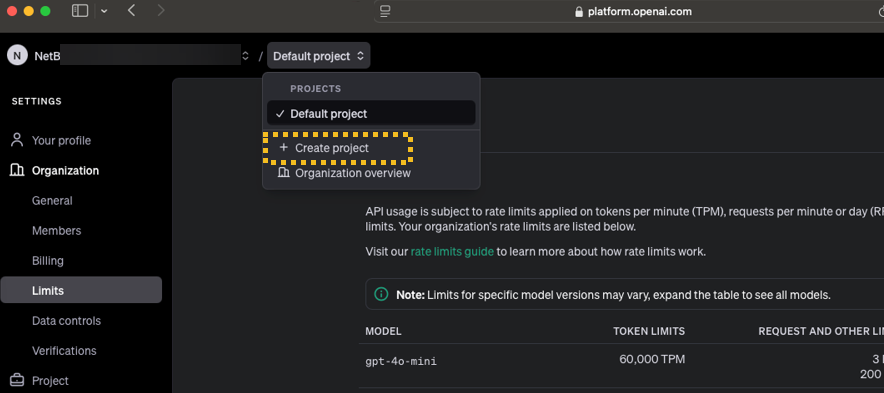Screen dimensions: 884x393
Task: Click the Organization building icon in sidebar
Action: 17,170
